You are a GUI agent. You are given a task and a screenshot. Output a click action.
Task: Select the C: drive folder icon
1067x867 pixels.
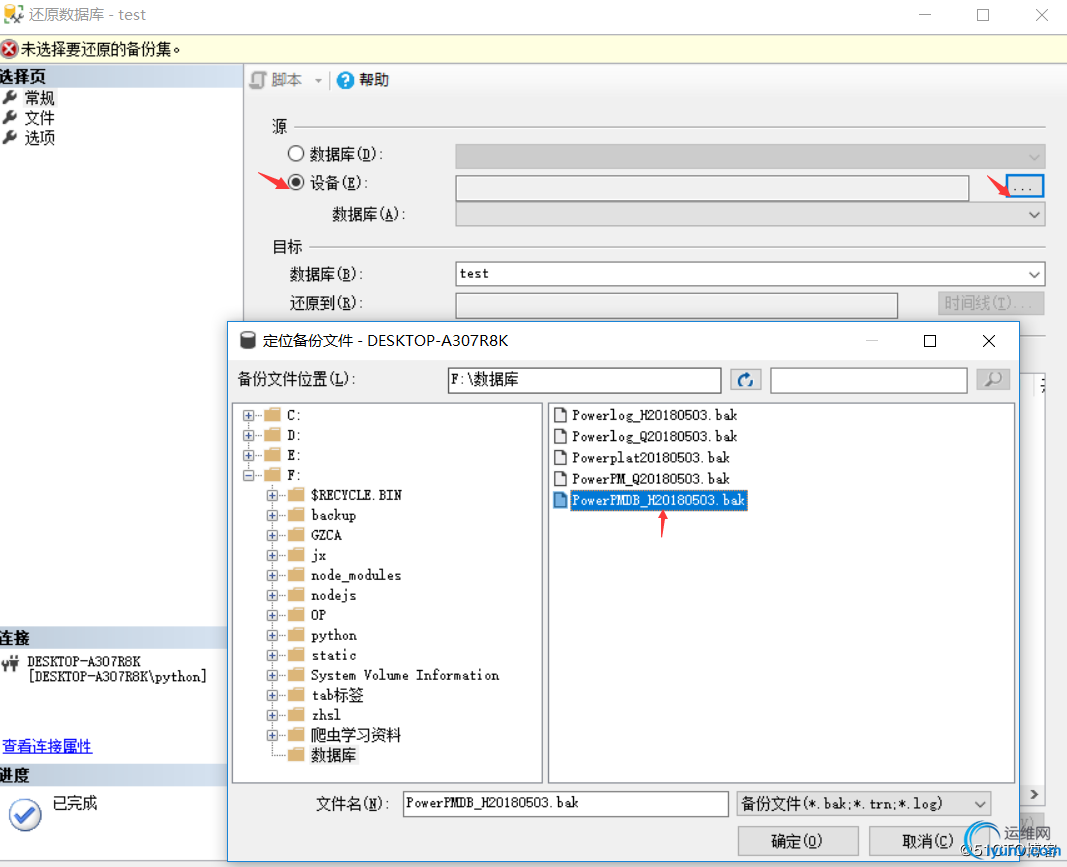pos(272,414)
